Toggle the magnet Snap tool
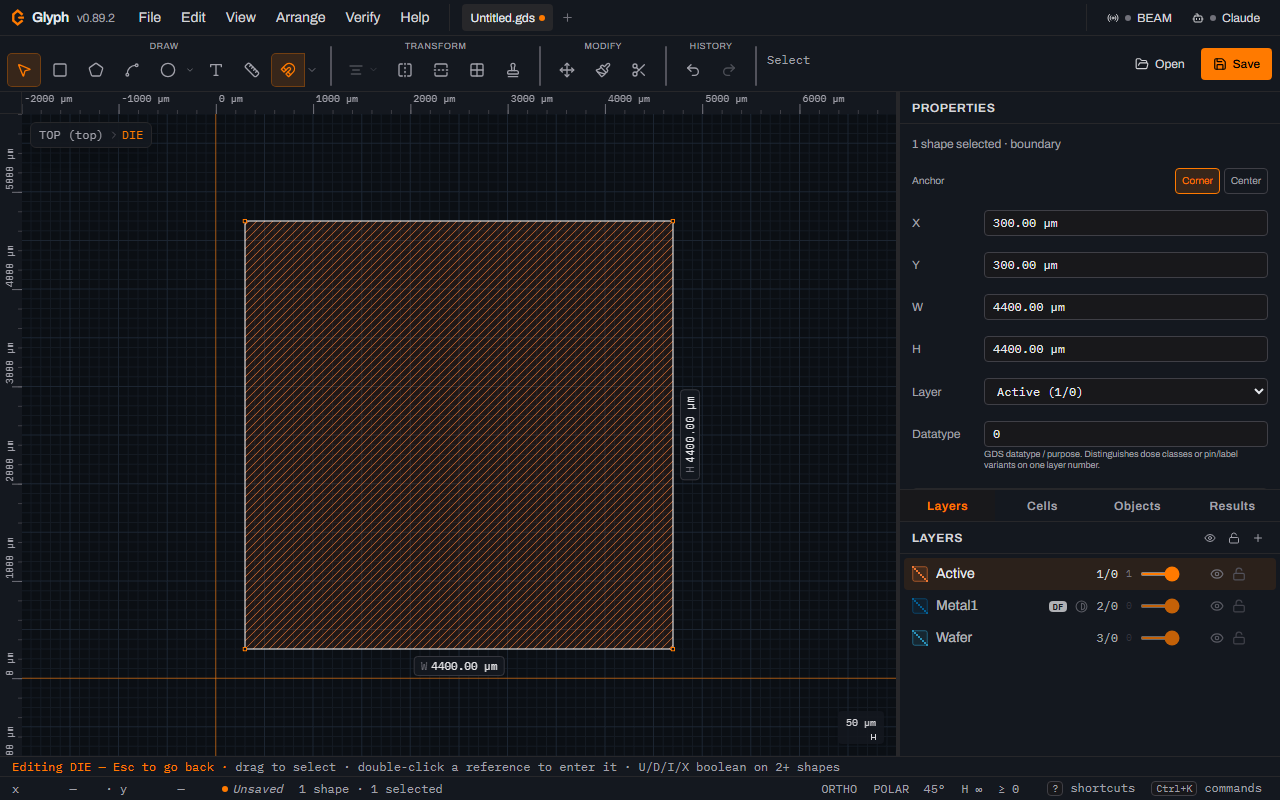The image size is (1280, 800). coord(288,70)
